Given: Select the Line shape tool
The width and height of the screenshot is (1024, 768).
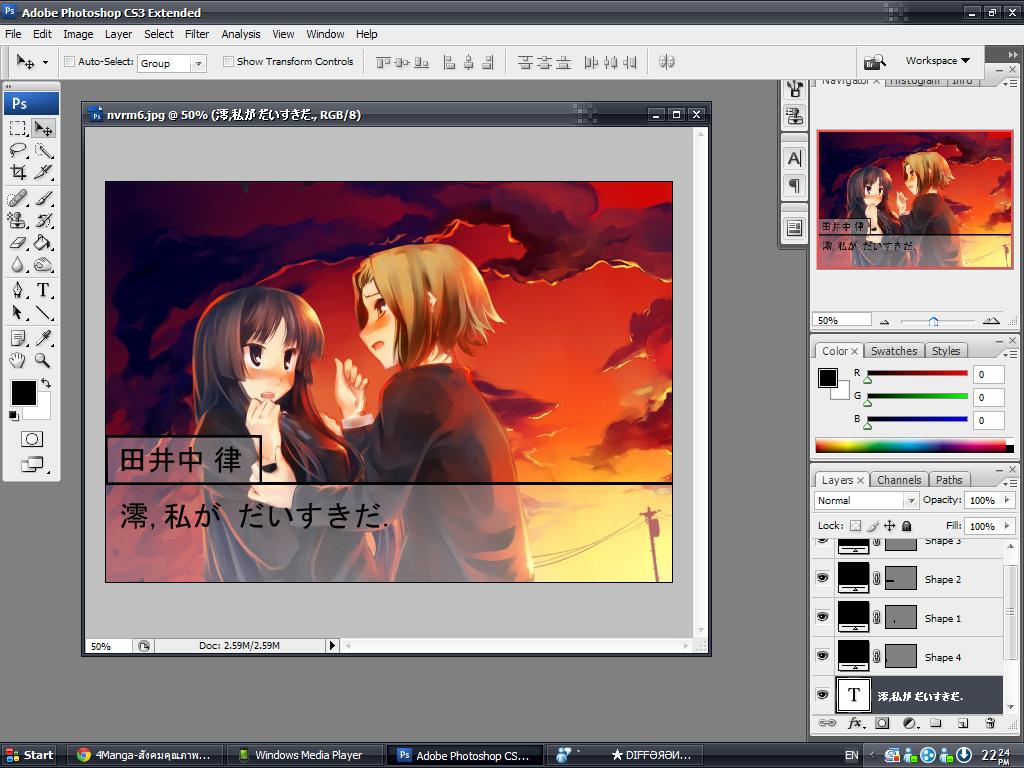Looking at the screenshot, I should pyautogui.click(x=43, y=312).
